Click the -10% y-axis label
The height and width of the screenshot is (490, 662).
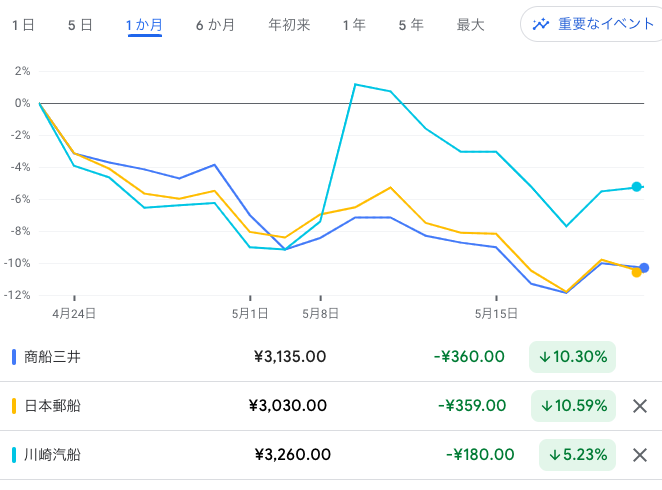pos(17,263)
